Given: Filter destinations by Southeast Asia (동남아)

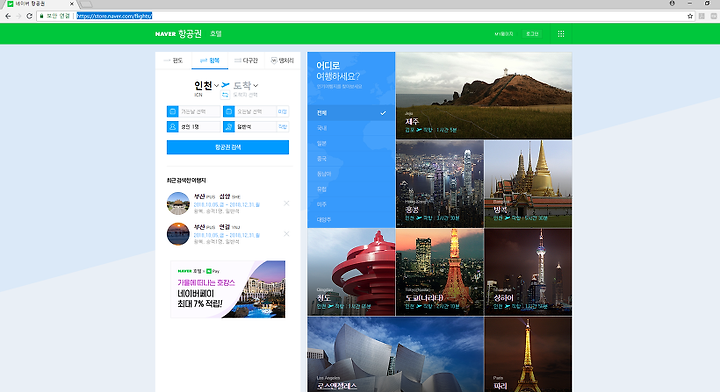Looking at the screenshot, I should click(351, 174).
